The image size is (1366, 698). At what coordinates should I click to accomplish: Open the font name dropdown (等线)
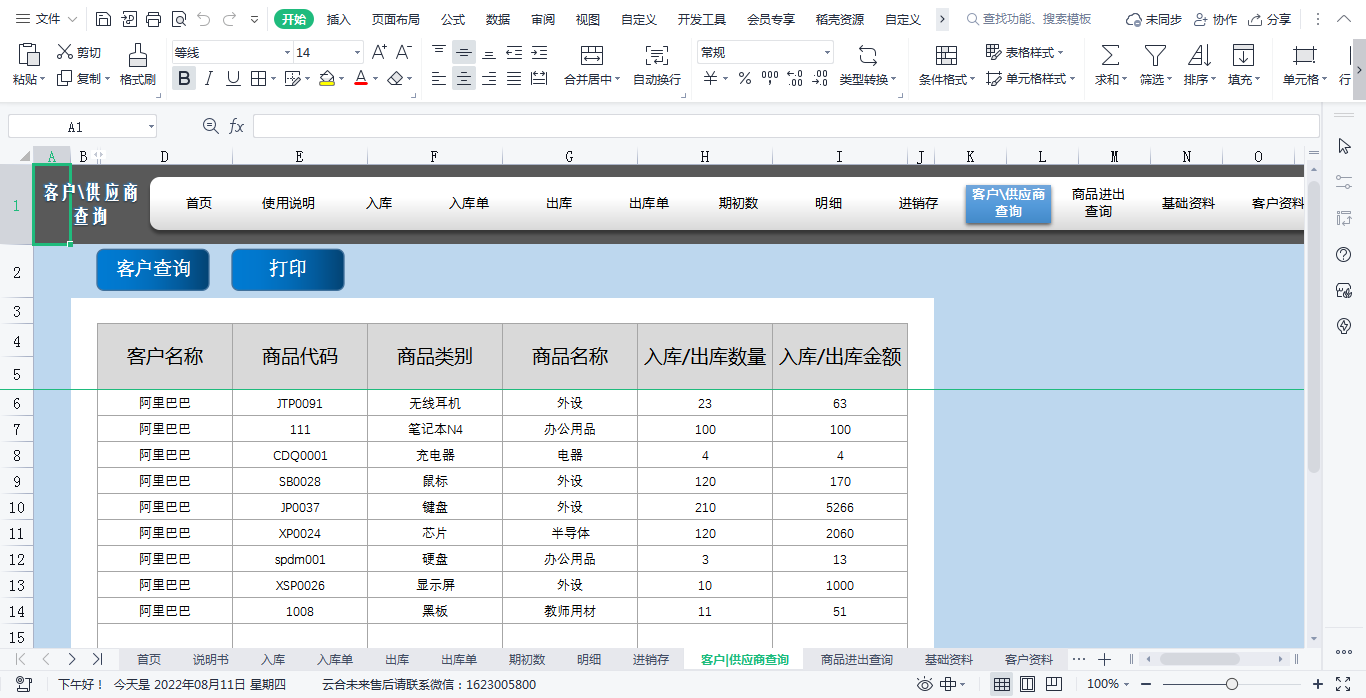pyautogui.click(x=286, y=52)
